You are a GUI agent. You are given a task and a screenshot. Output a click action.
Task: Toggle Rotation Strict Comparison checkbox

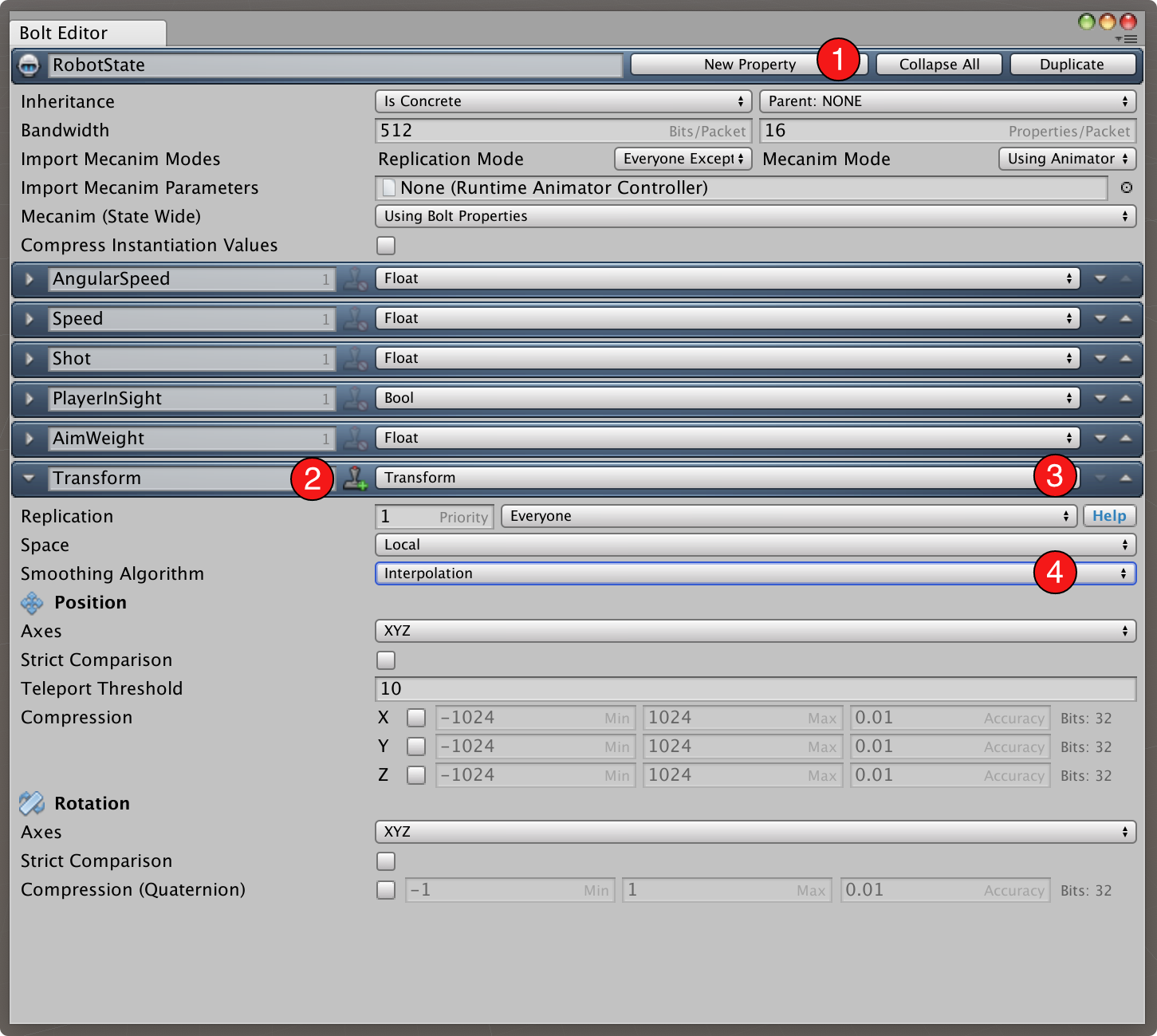386,861
